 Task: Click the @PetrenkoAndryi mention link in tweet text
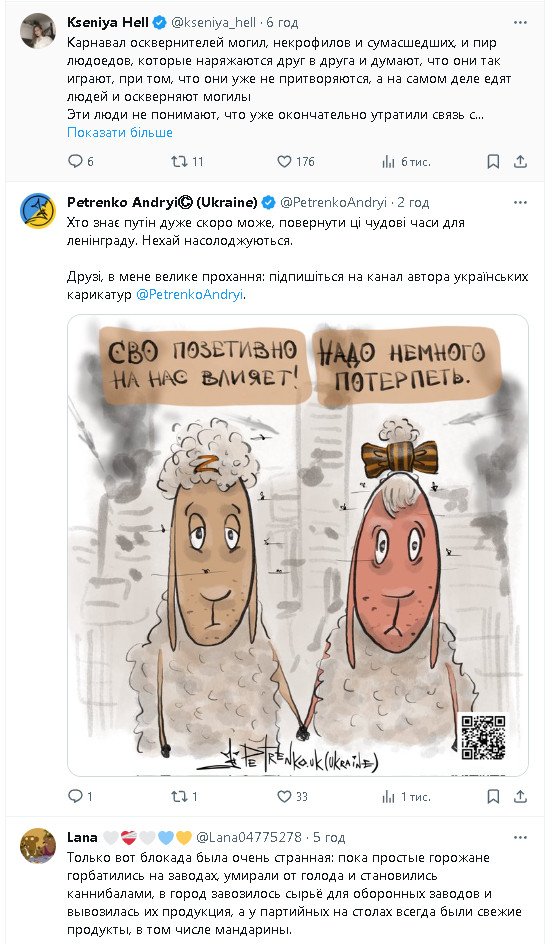190,295
